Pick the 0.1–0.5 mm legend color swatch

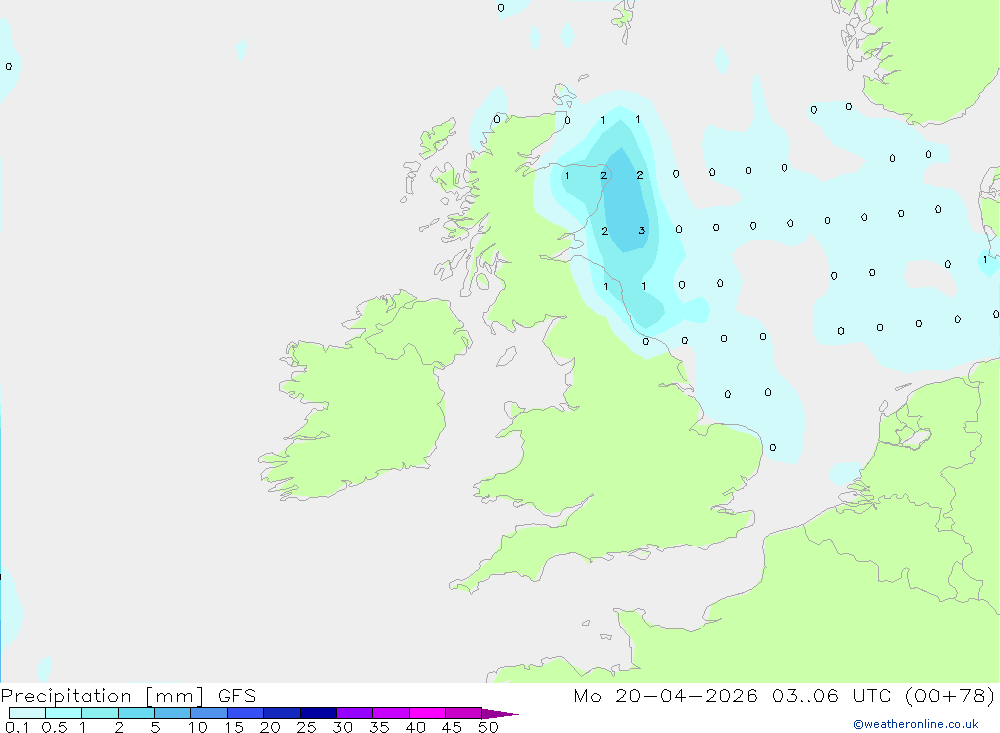[x=27, y=713]
